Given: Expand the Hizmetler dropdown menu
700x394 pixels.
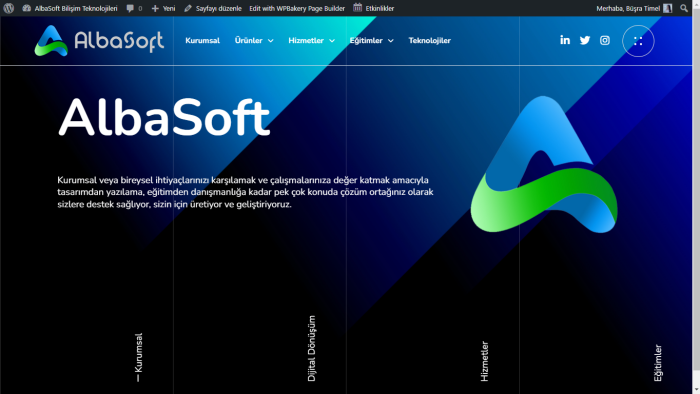Looking at the screenshot, I should (x=311, y=41).
